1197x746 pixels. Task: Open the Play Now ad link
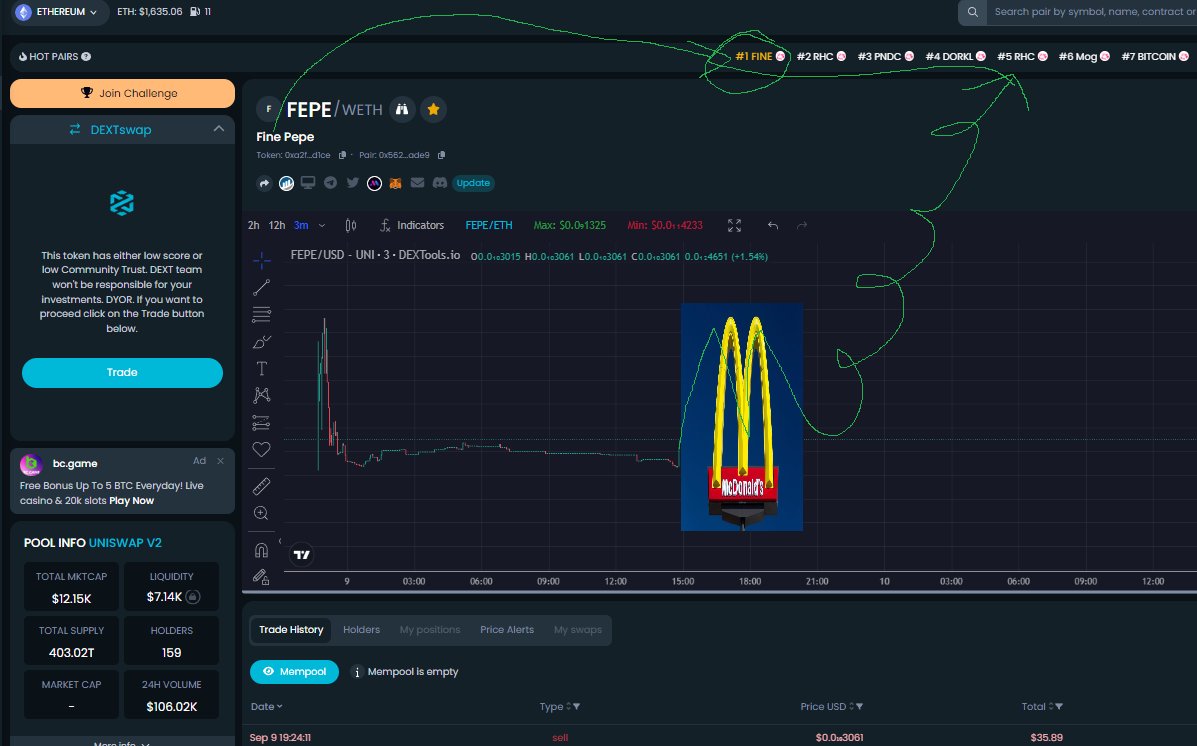pyautogui.click(x=131, y=501)
